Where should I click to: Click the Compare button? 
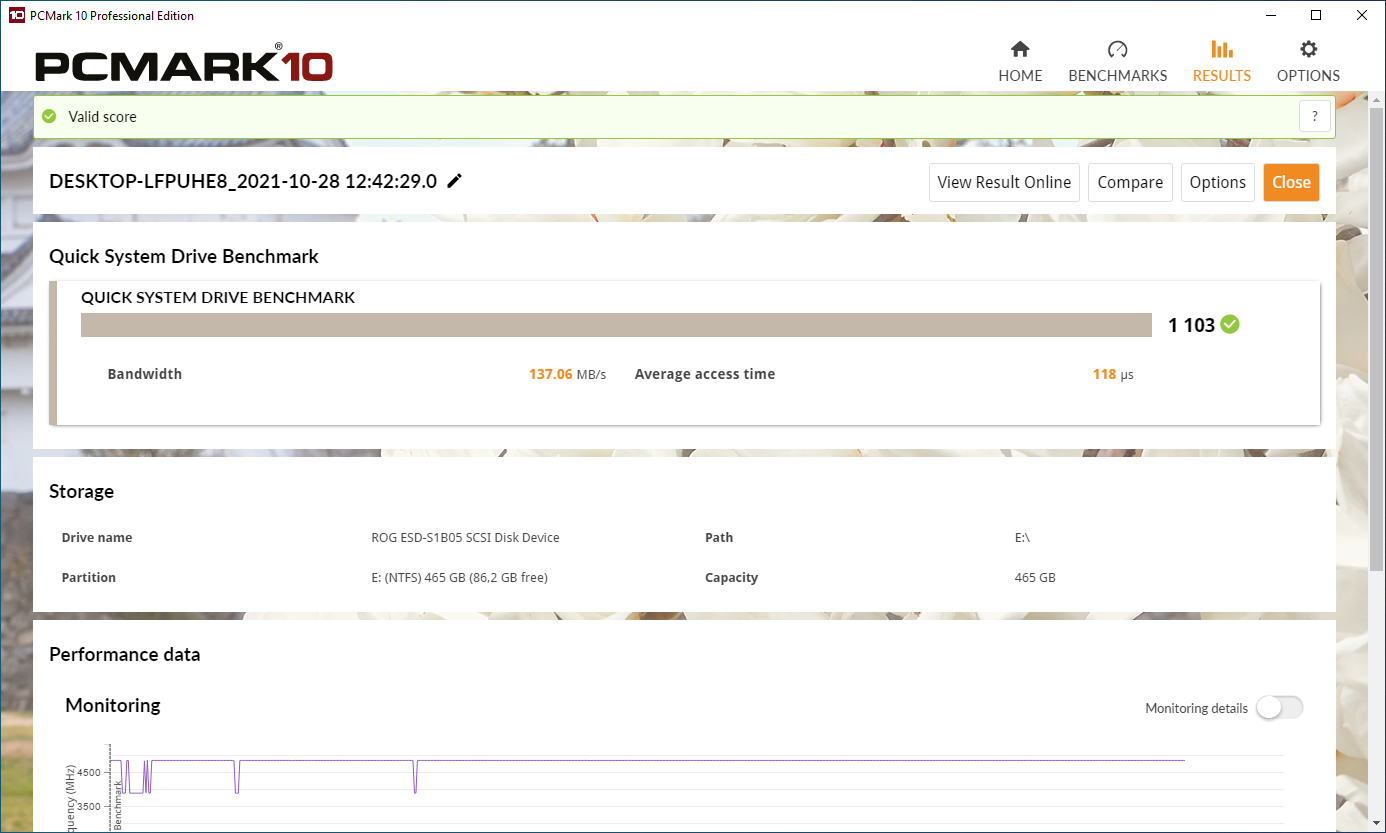[x=1130, y=182]
